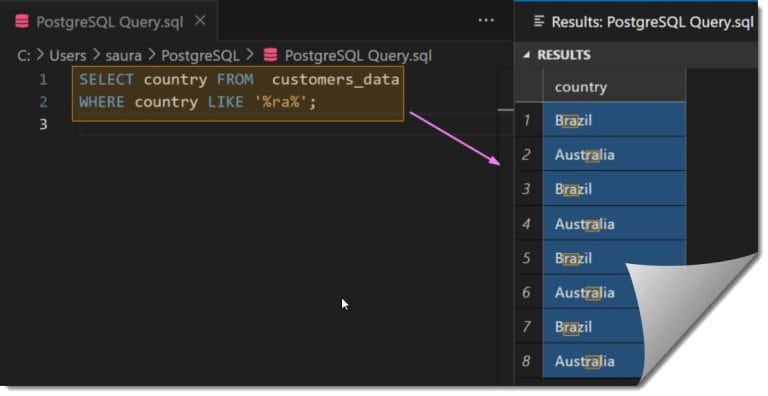Viewport: 768px width, 396px height.
Task: Open the PostgreSQL folder breadcrumb segment
Action: (x=200, y=56)
